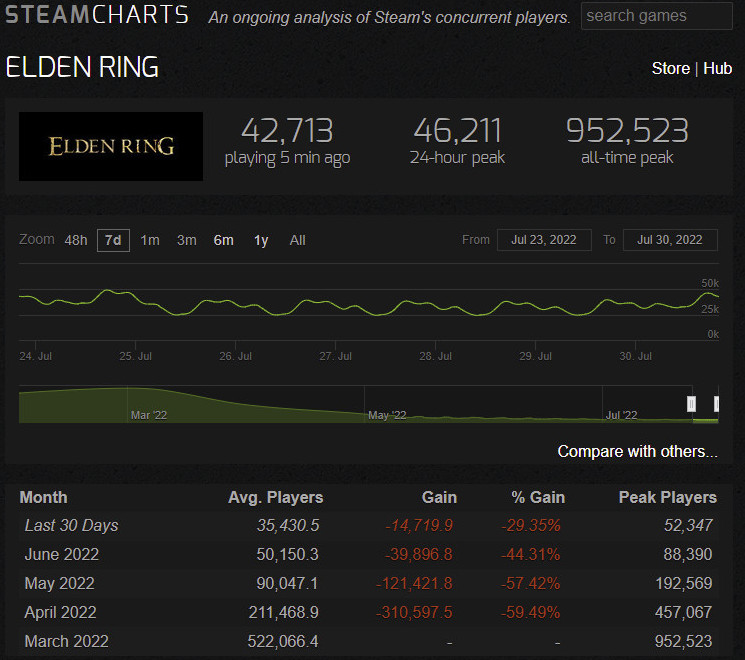The image size is (745, 660).
Task: Show All time zoom range
Action: click(297, 240)
